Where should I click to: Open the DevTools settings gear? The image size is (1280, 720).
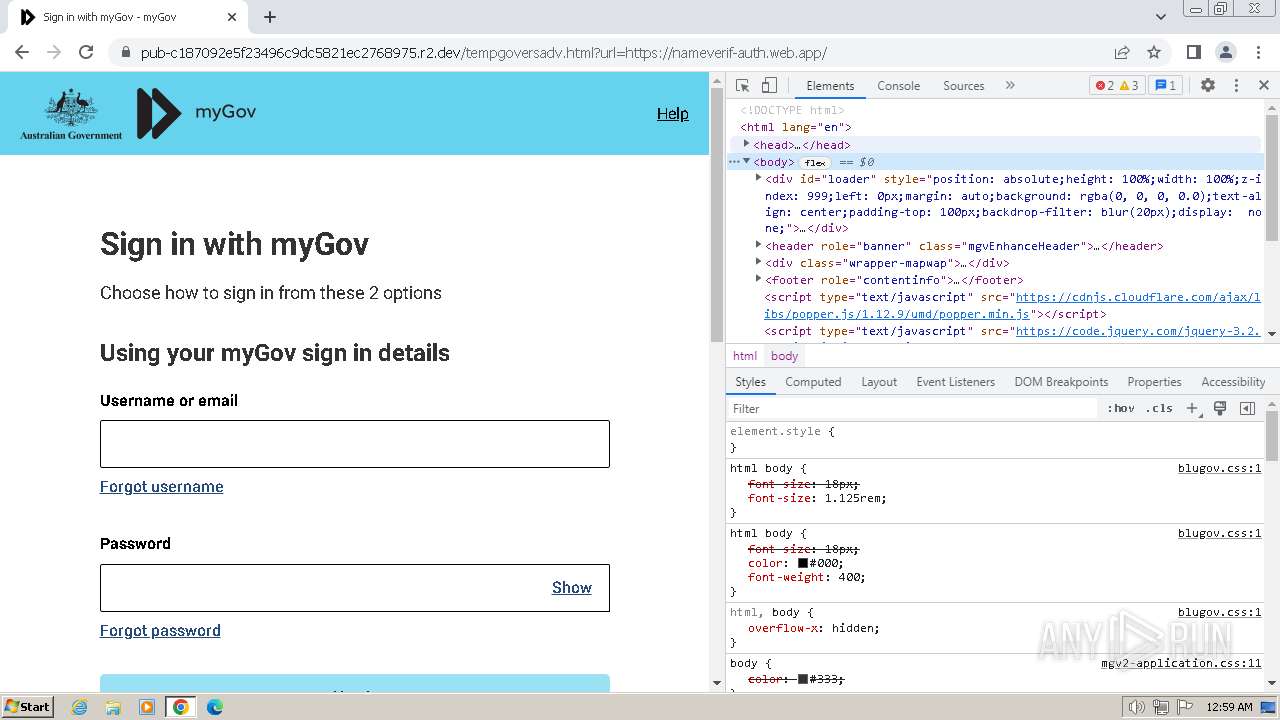1208,86
